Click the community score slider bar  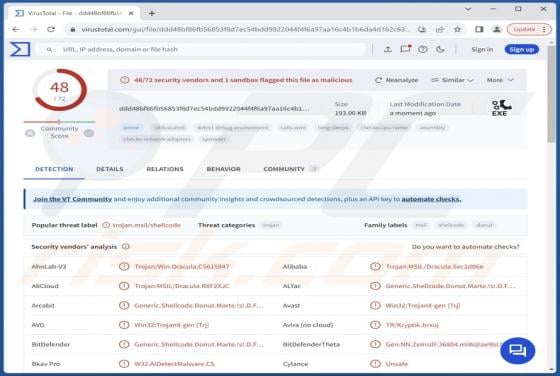coord(60,122)
